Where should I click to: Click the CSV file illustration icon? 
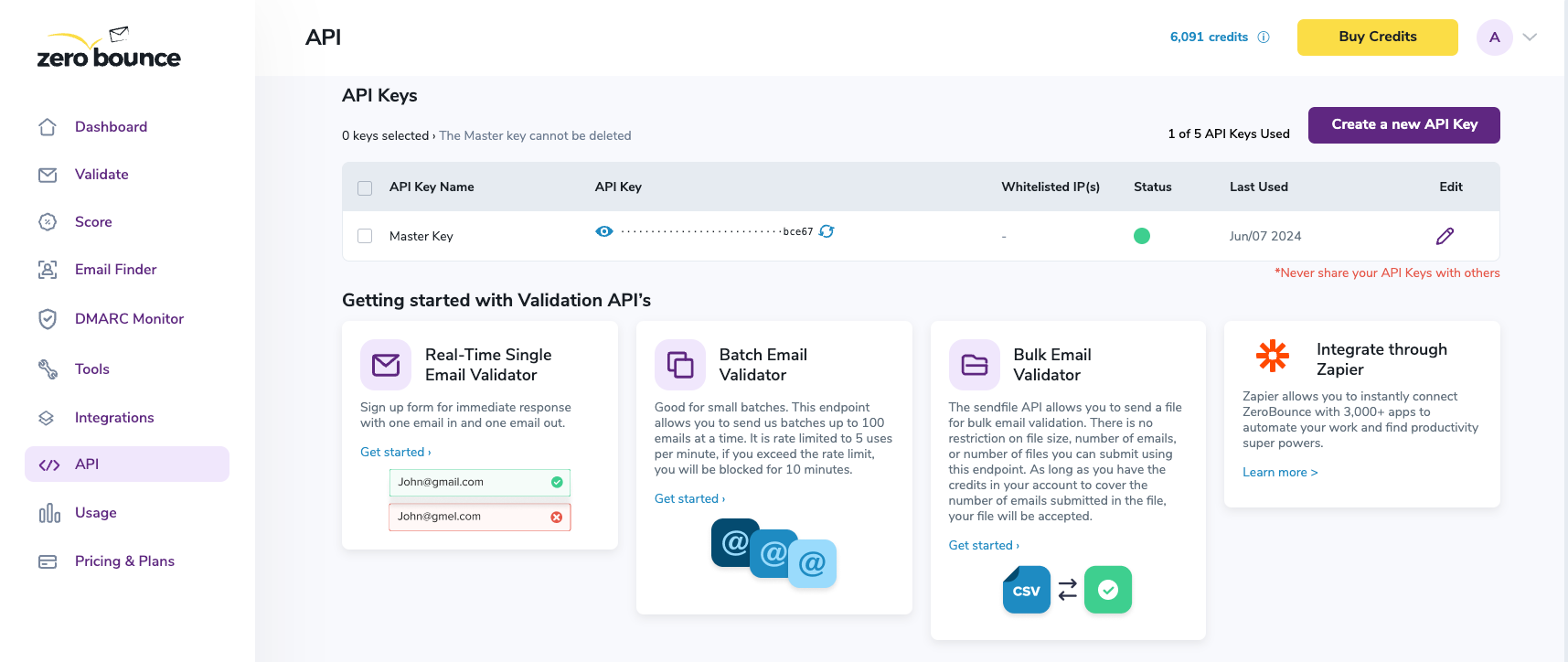click(1027, 590)
